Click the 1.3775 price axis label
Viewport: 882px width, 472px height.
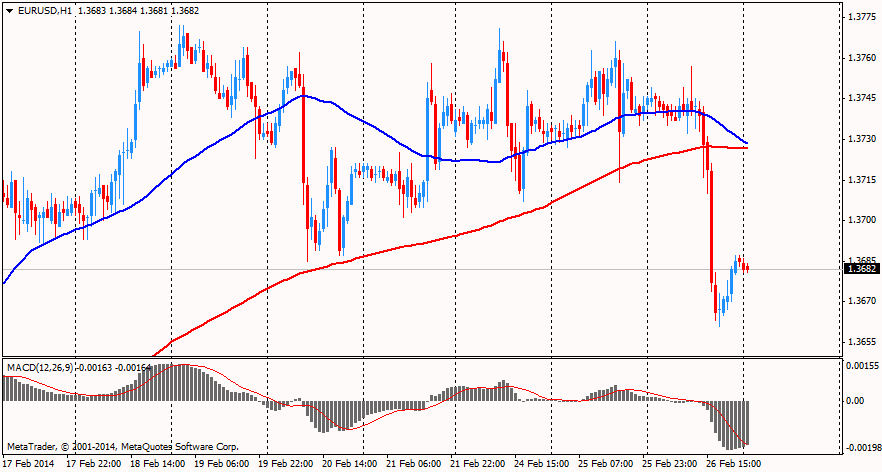coord(863,17)
